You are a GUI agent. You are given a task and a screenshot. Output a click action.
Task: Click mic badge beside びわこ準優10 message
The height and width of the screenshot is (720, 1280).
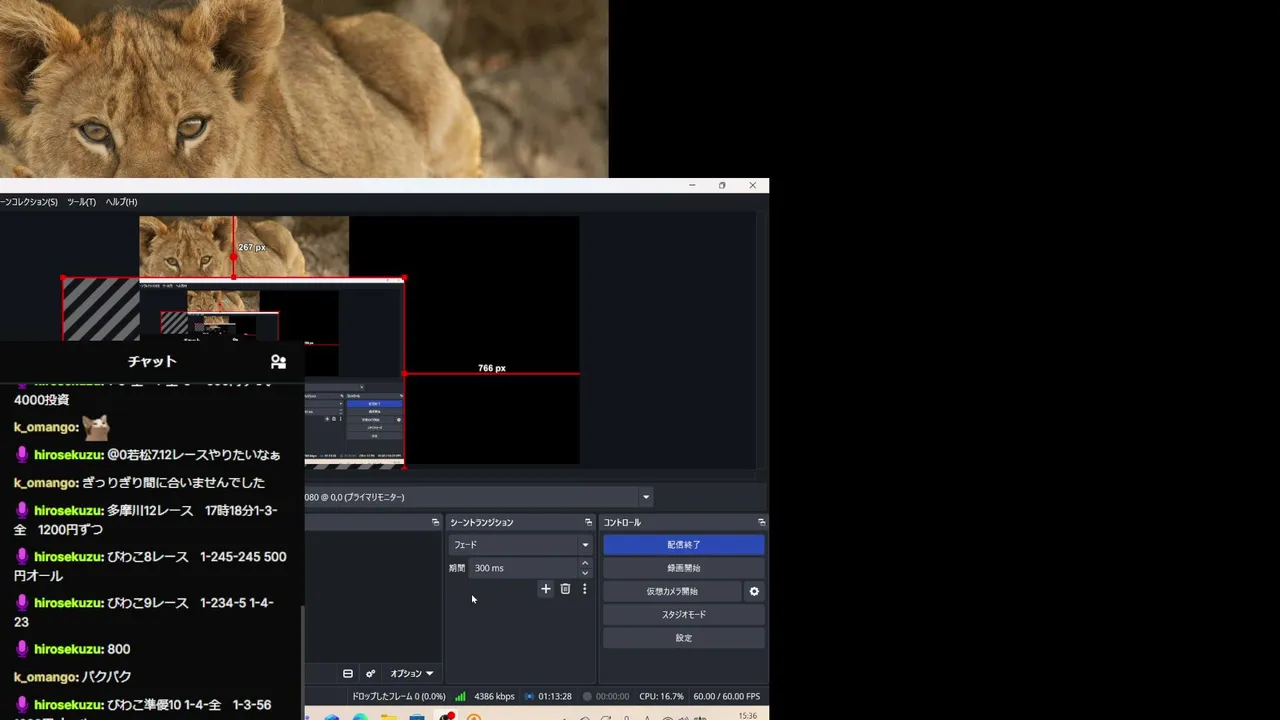click(22, 704)
